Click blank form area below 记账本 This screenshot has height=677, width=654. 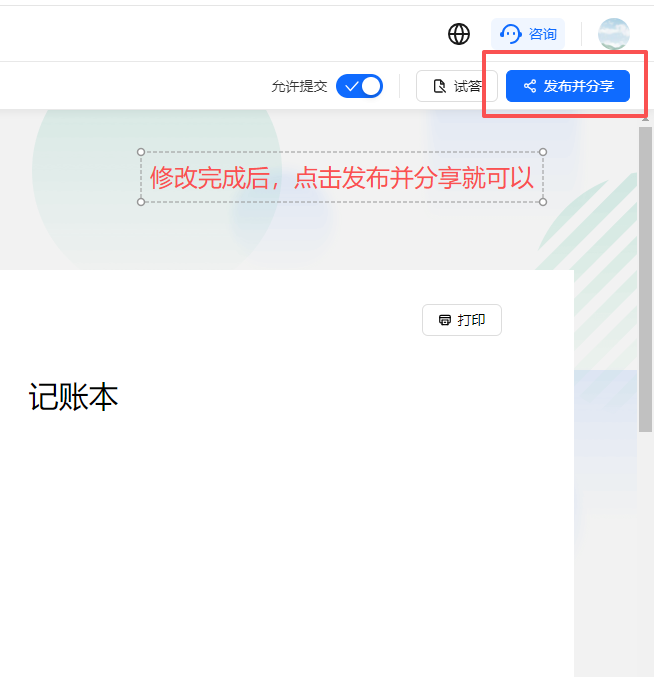[280, 540]
